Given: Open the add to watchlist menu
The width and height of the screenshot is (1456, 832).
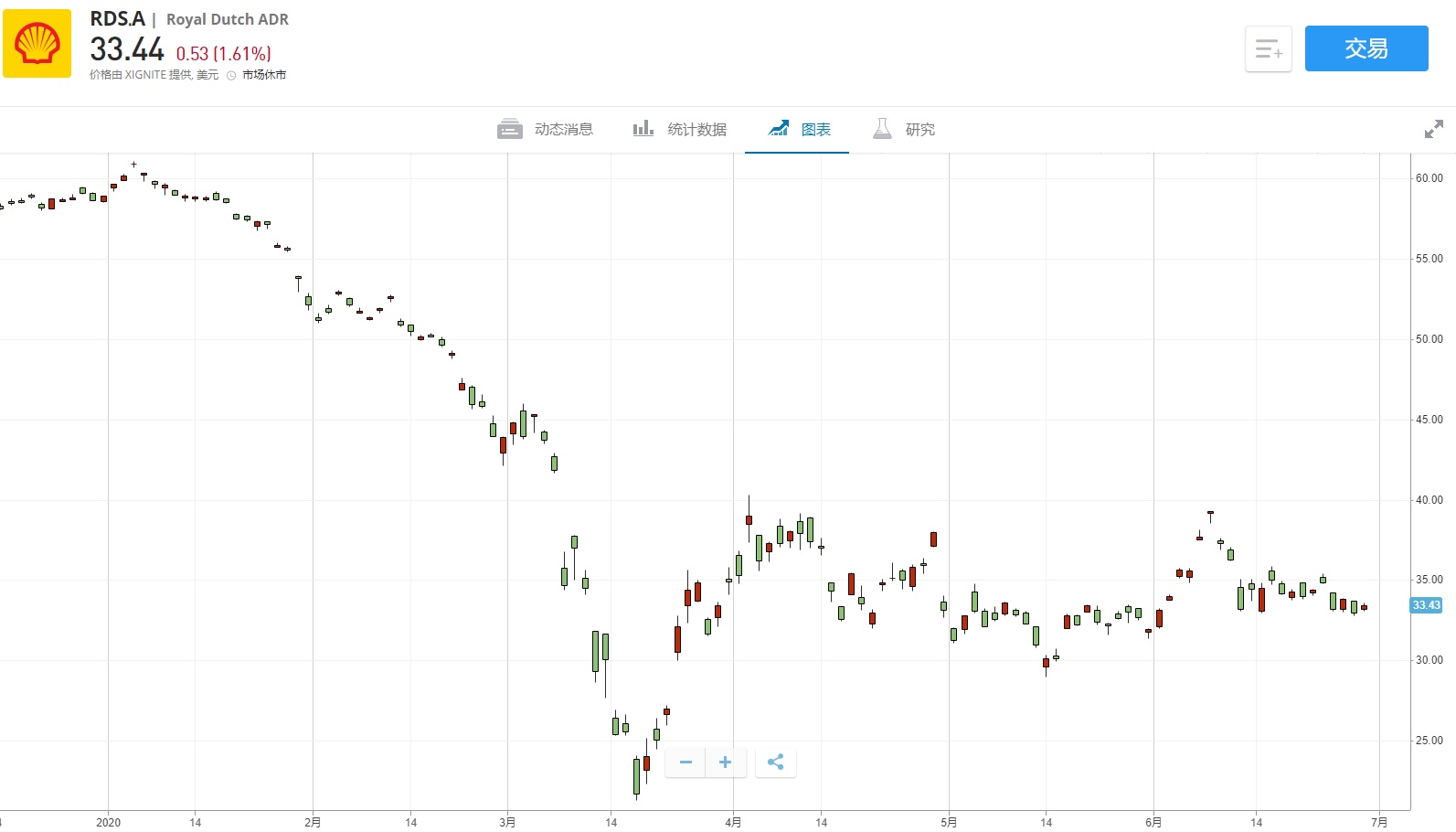Looking at the screenshot, I should 1268,49.
